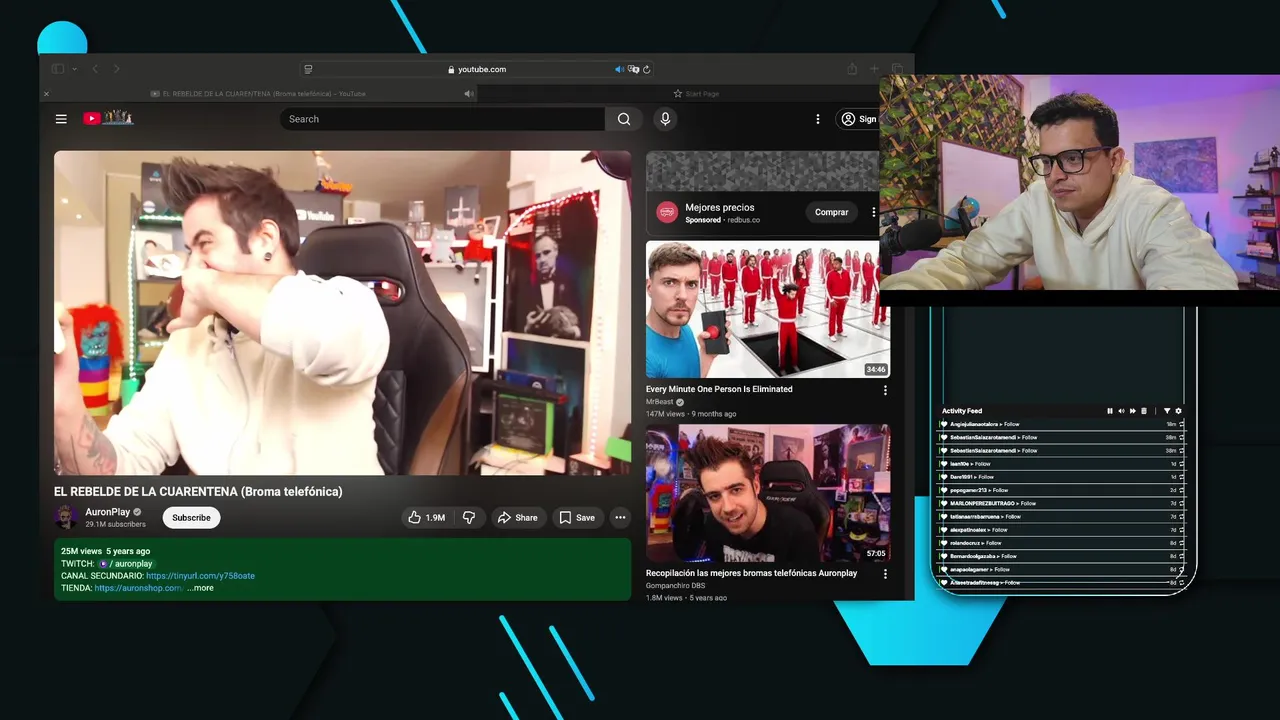Mute audio from address bar speaker icon
The height and width of the screenshot is (720, 1280).
pos(619,69)
